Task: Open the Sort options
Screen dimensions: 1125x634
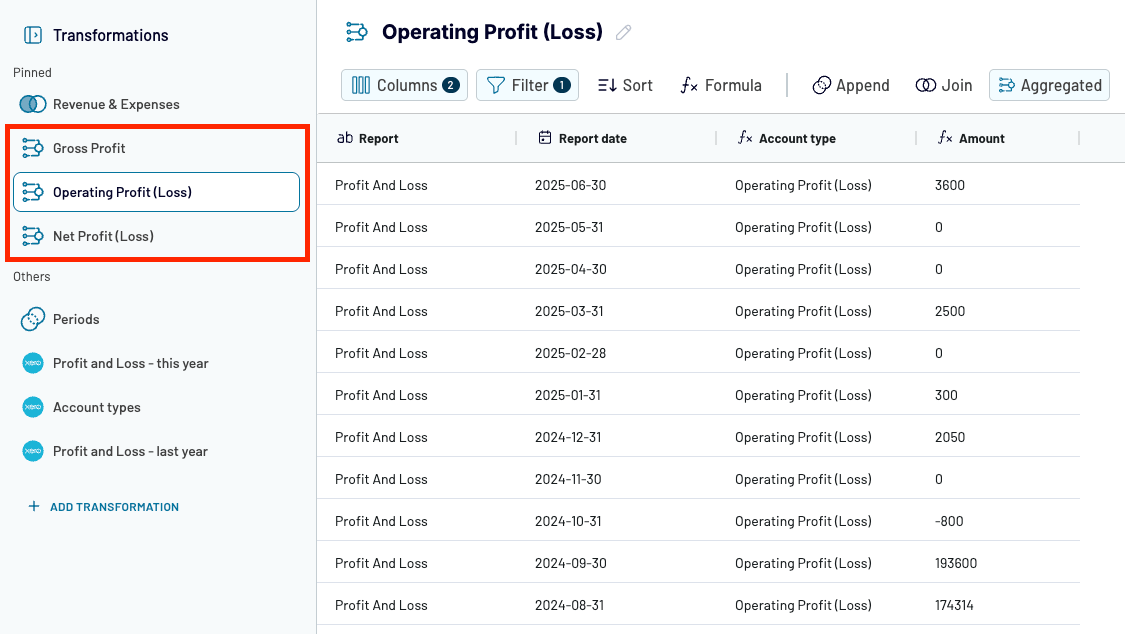Action: point(625,85)
